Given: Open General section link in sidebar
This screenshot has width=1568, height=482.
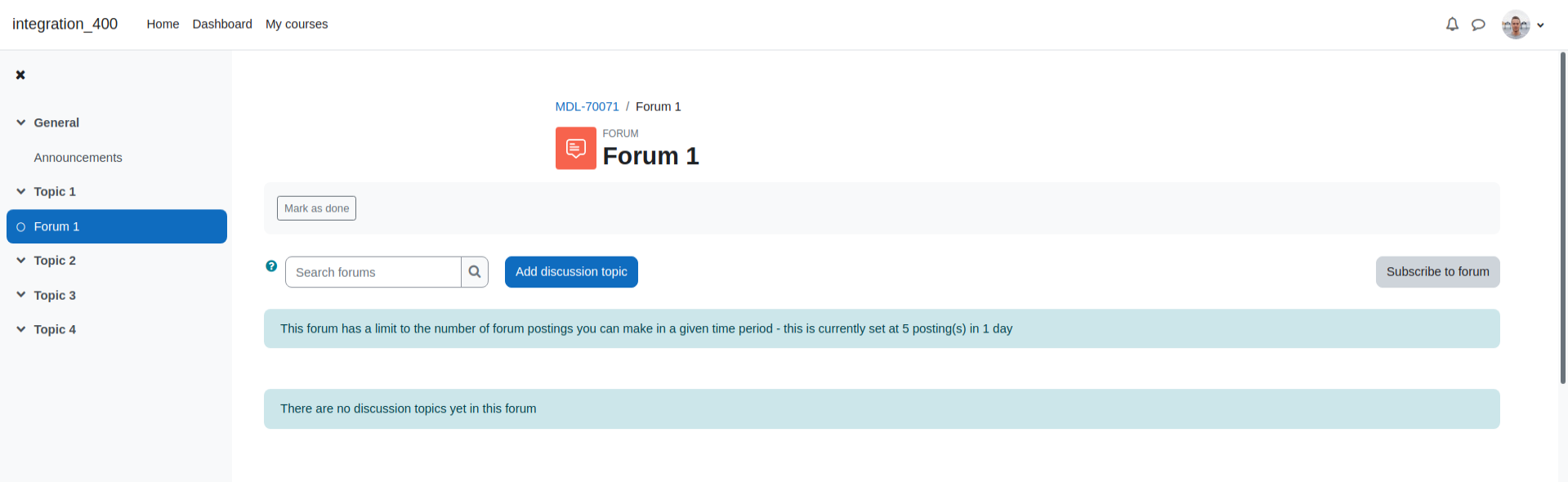Looking at the screenshot, I should [x=56, y=123].
